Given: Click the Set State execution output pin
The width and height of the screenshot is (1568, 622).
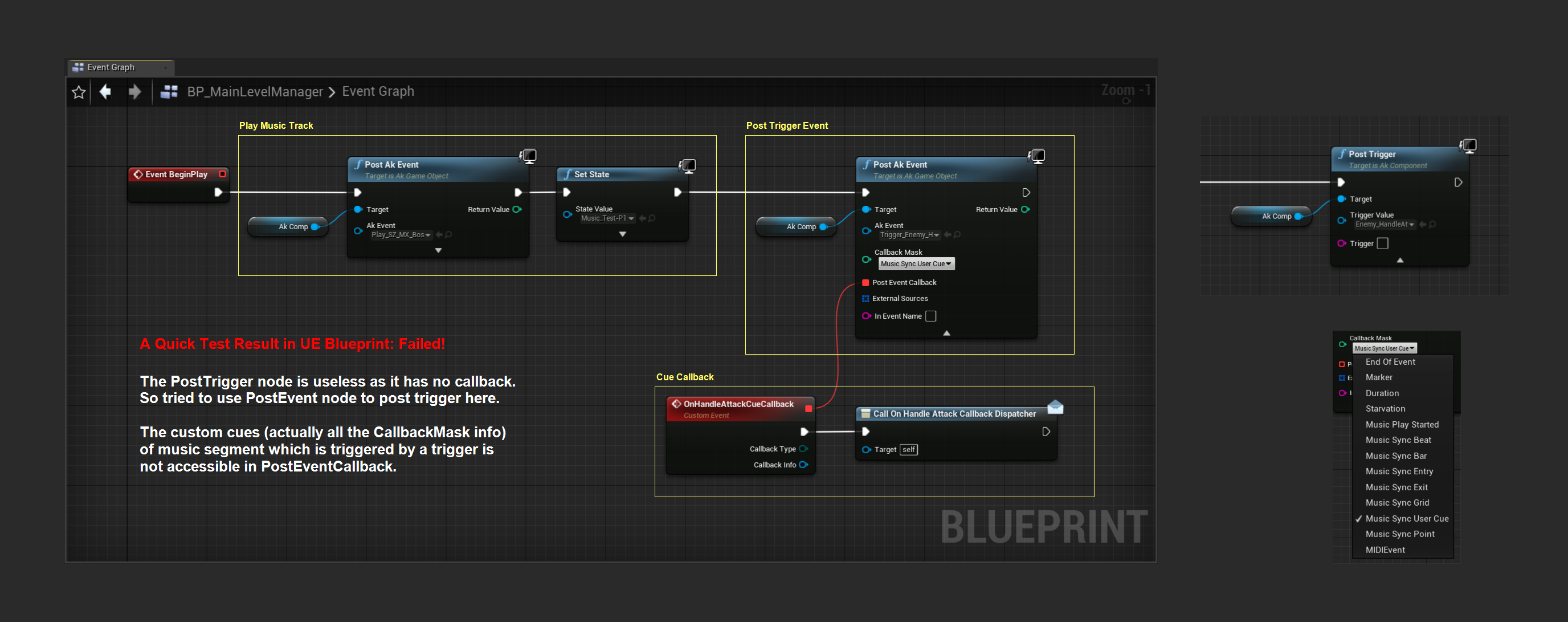Looking at the screenshot, I should pyautogui.click(x=677, y=193).
